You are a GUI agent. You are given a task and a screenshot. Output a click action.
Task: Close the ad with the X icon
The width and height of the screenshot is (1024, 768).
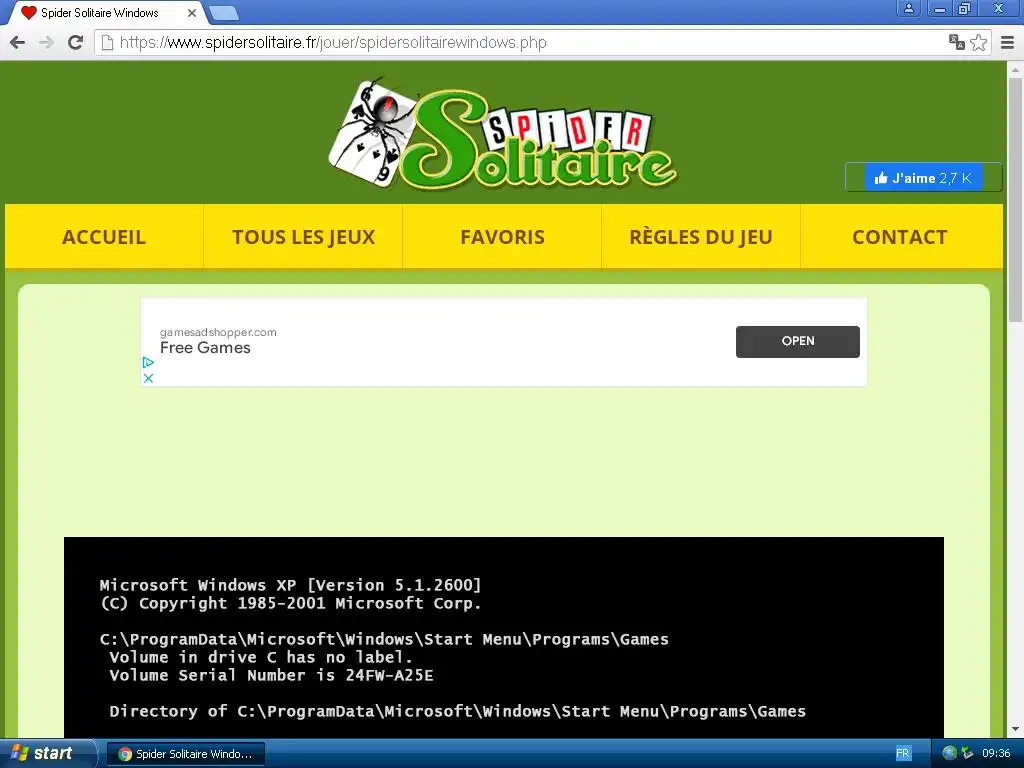pos(148,378)
